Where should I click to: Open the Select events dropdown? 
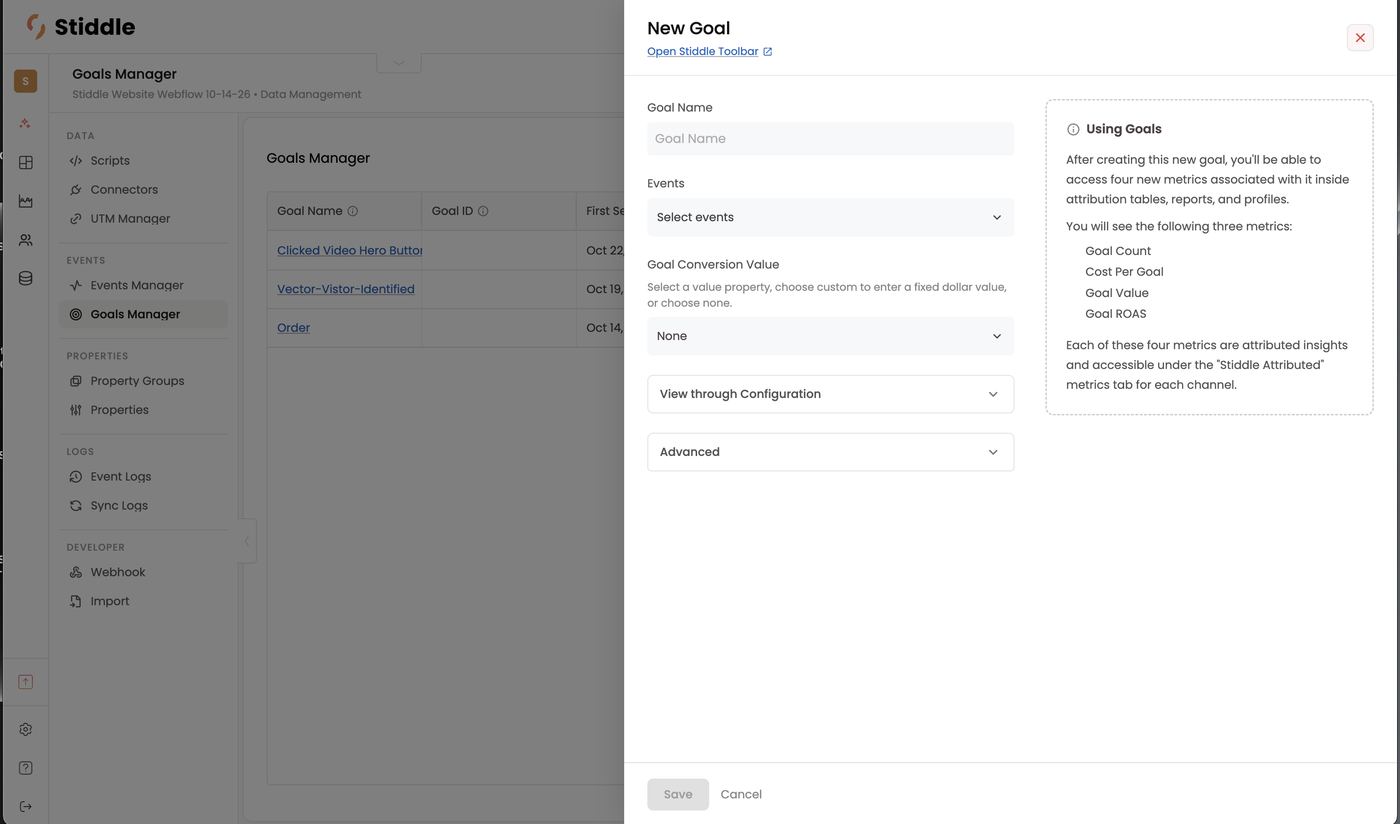(x=830, y=217)
